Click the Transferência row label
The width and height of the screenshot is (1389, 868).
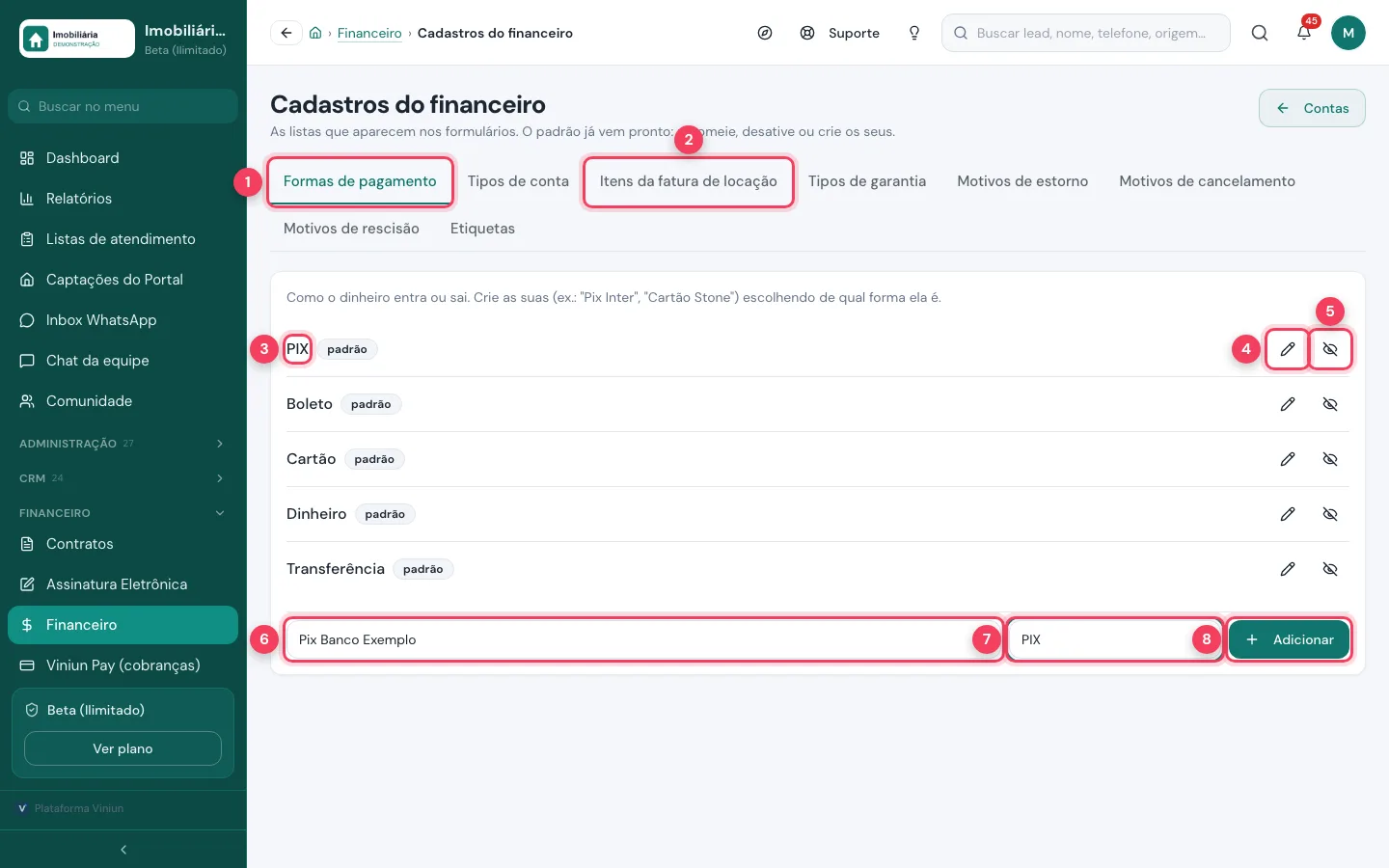click(336, 569)
